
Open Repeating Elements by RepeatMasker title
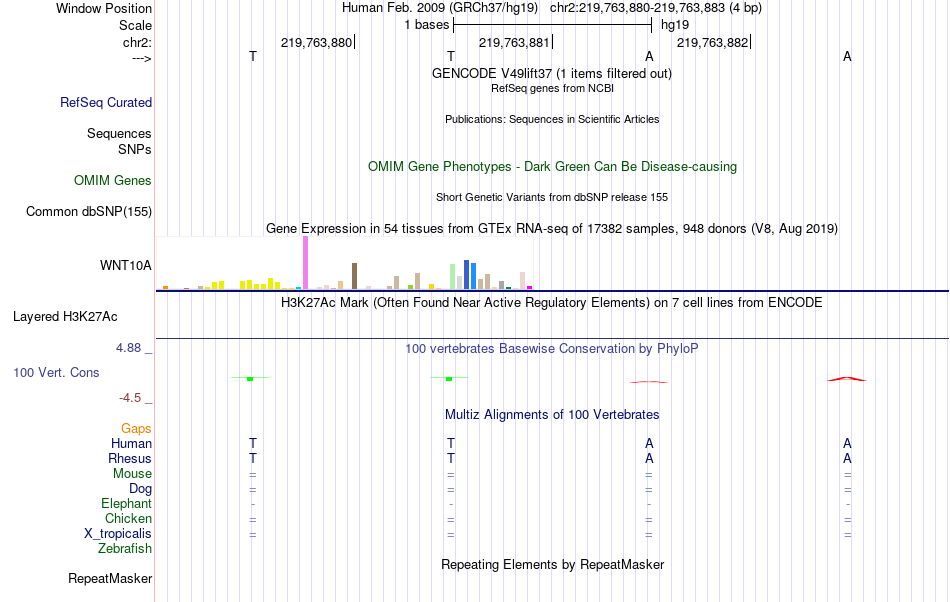(552, 564)
